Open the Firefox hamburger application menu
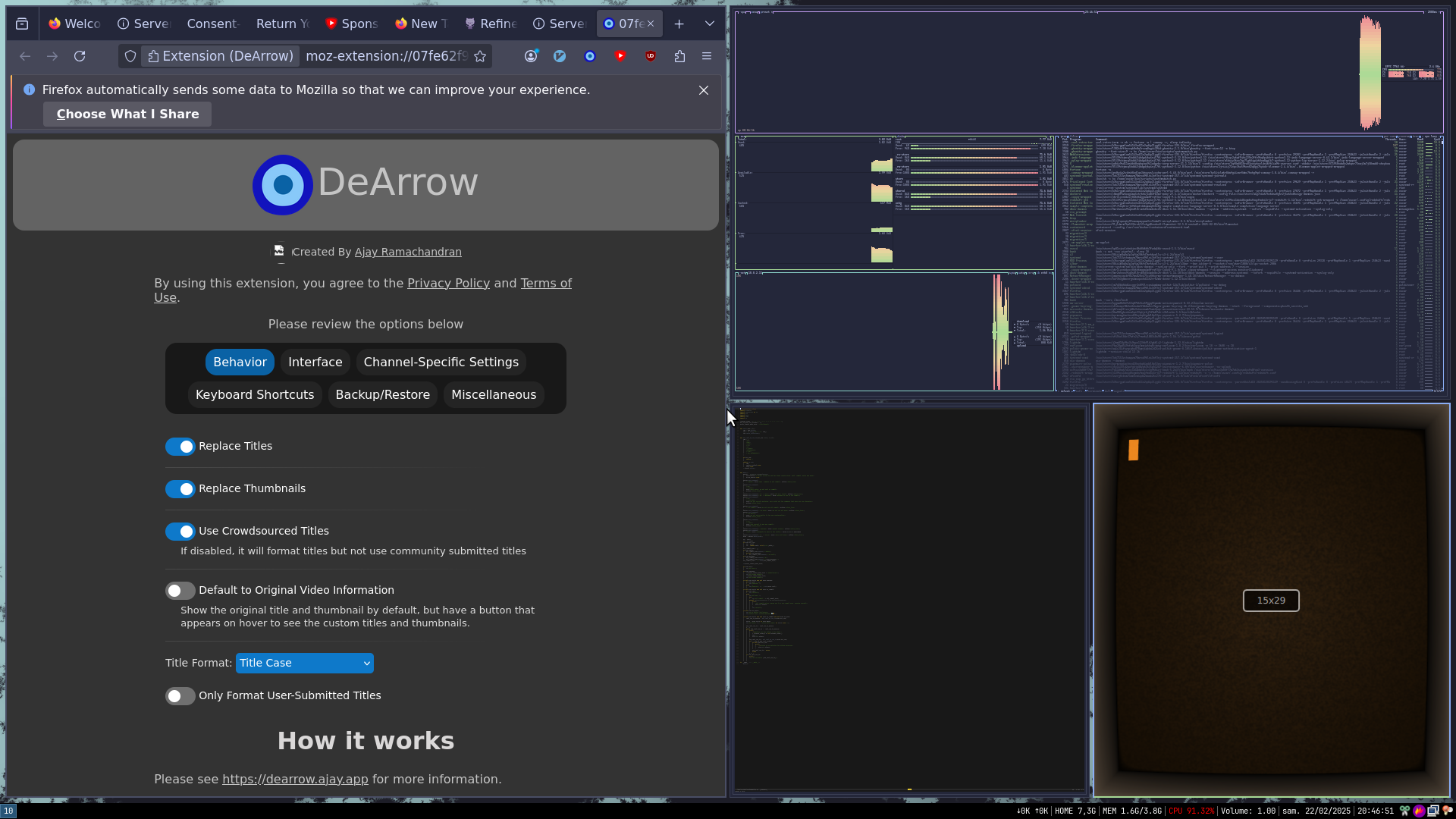Viewport: 1456px width, 819px height. point(707,56)
